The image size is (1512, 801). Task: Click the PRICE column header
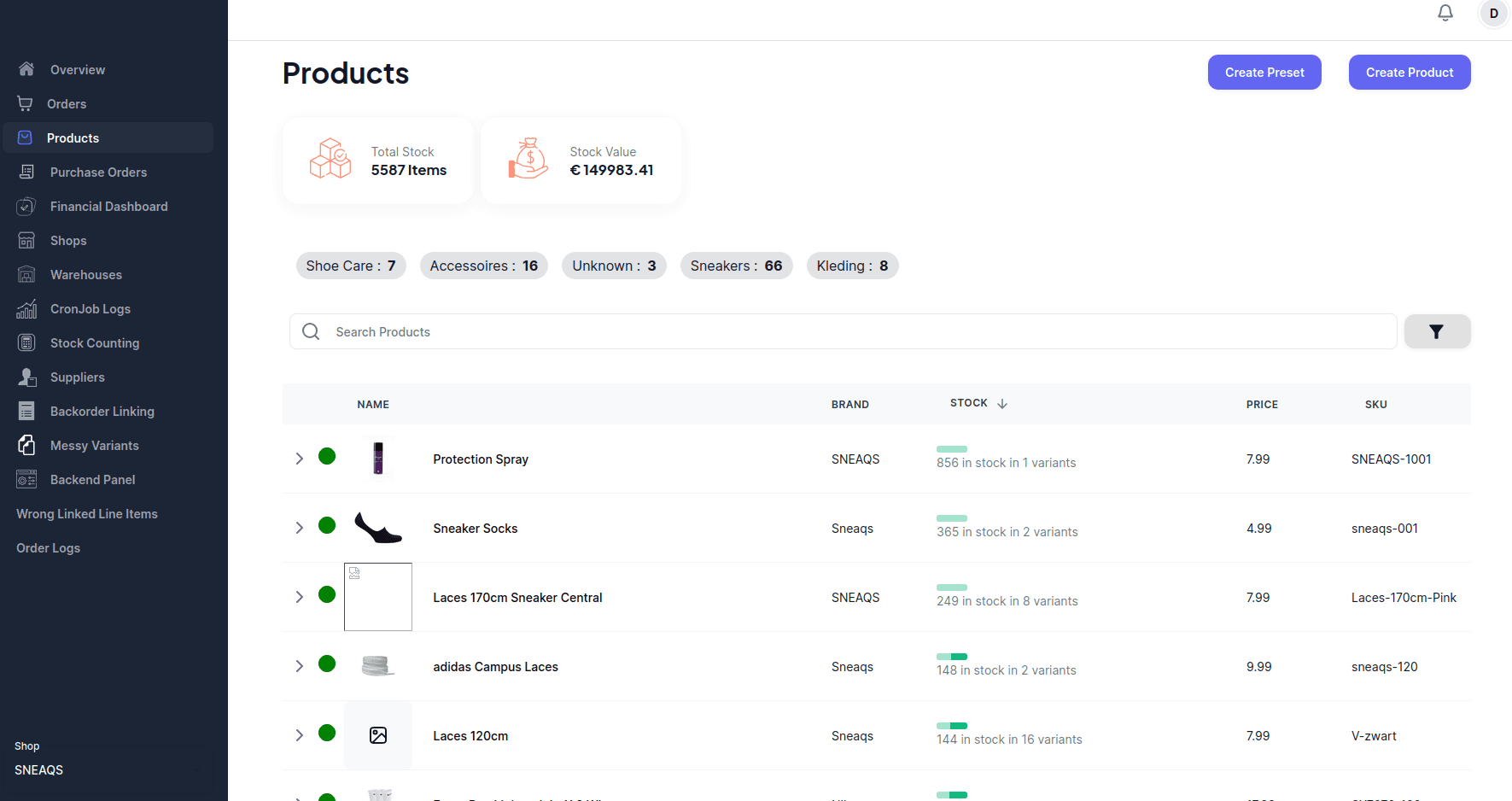point(1262,404)
